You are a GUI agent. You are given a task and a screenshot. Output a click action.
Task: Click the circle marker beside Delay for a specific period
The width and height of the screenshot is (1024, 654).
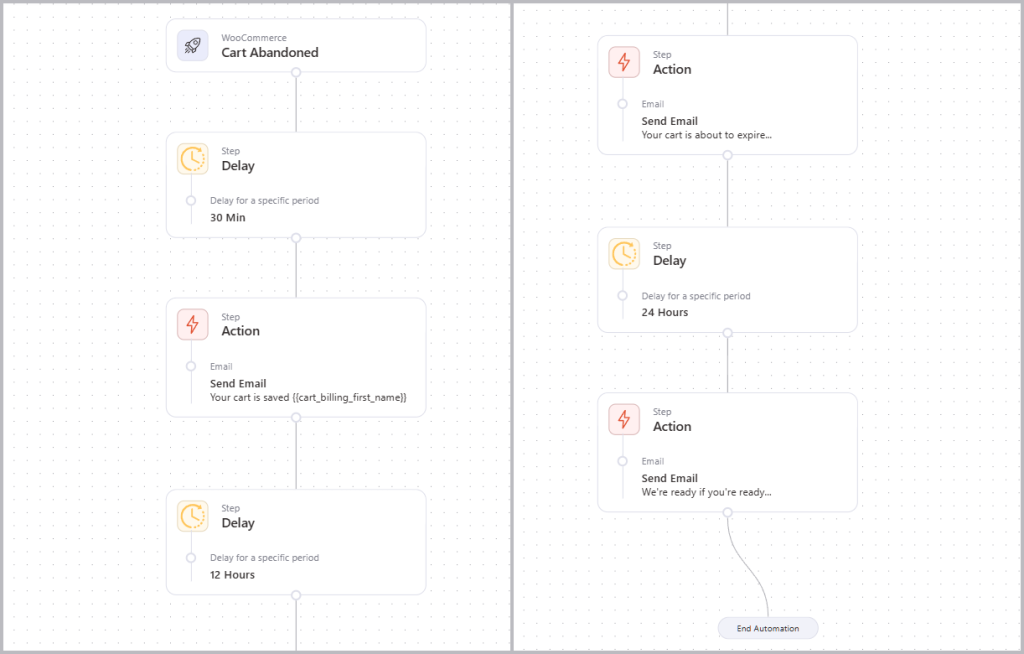(190, 200)
